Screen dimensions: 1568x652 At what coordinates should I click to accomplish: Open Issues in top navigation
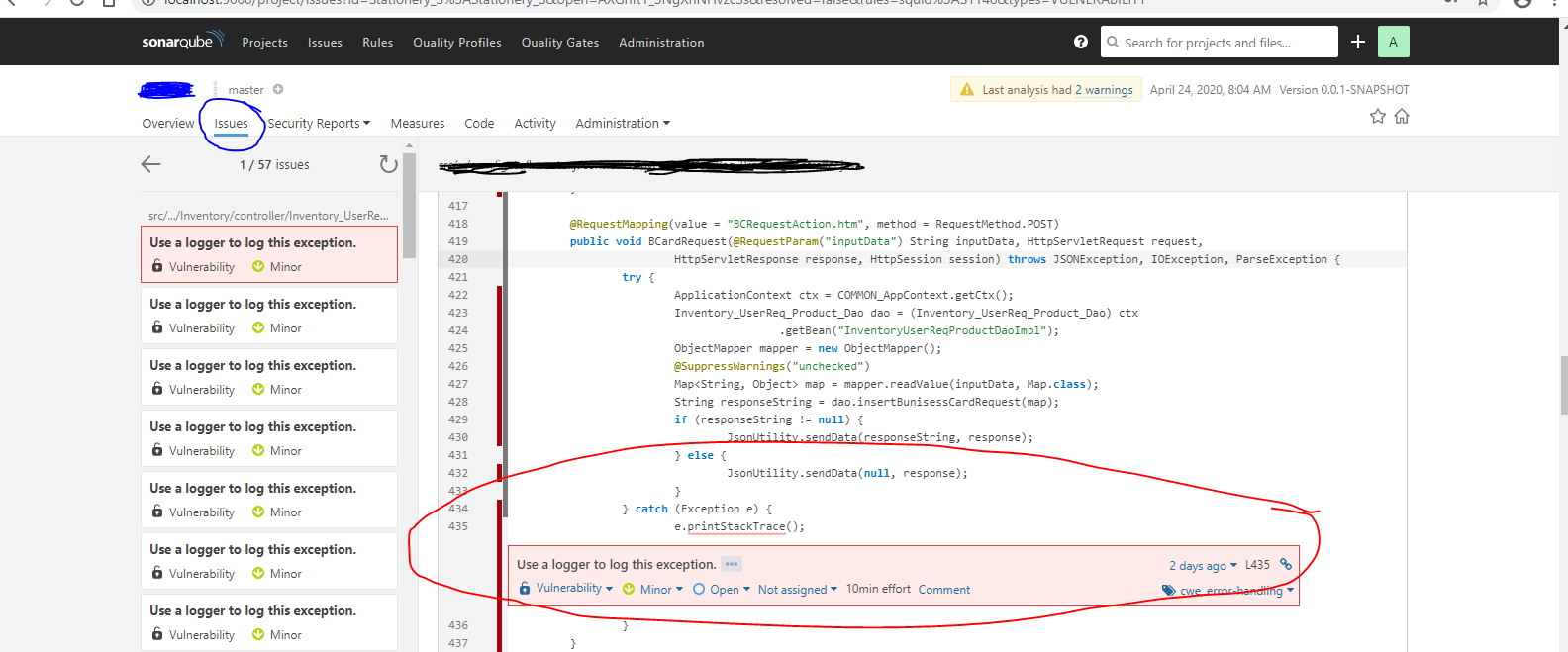[x=325, y=43]
